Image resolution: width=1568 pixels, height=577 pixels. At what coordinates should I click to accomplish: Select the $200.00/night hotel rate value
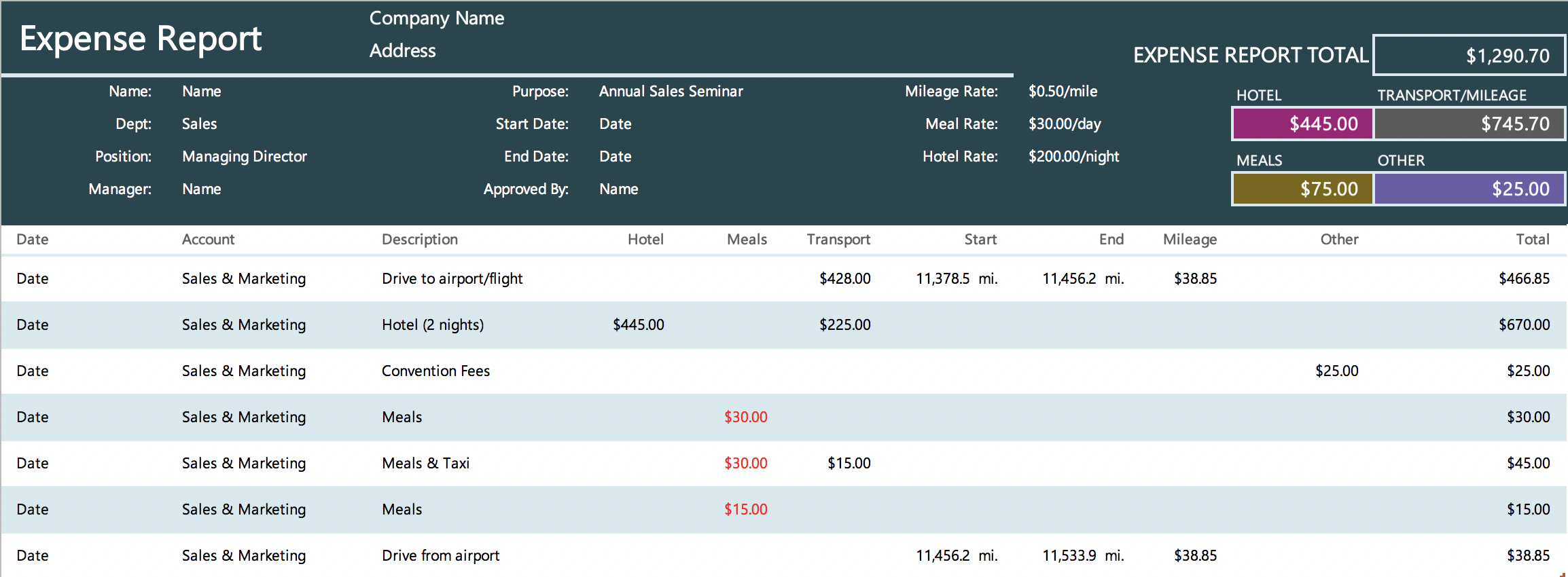[x=1073, y=157]
